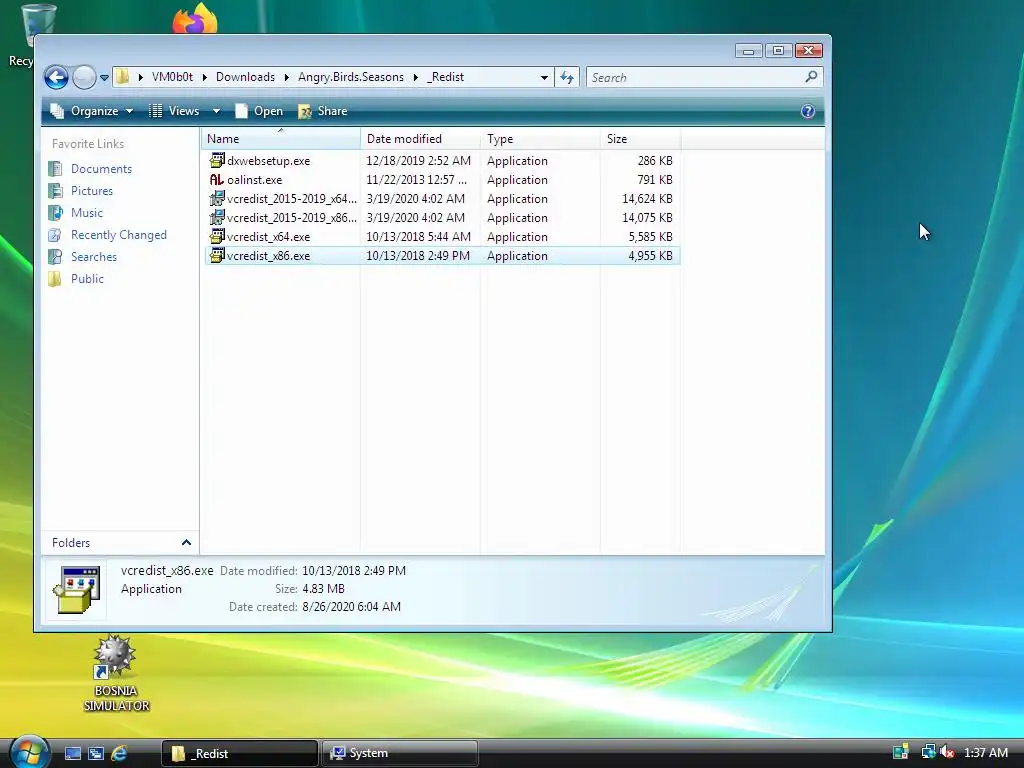Open the Windows Start orb
The image size is (1024, 768).
29,751
